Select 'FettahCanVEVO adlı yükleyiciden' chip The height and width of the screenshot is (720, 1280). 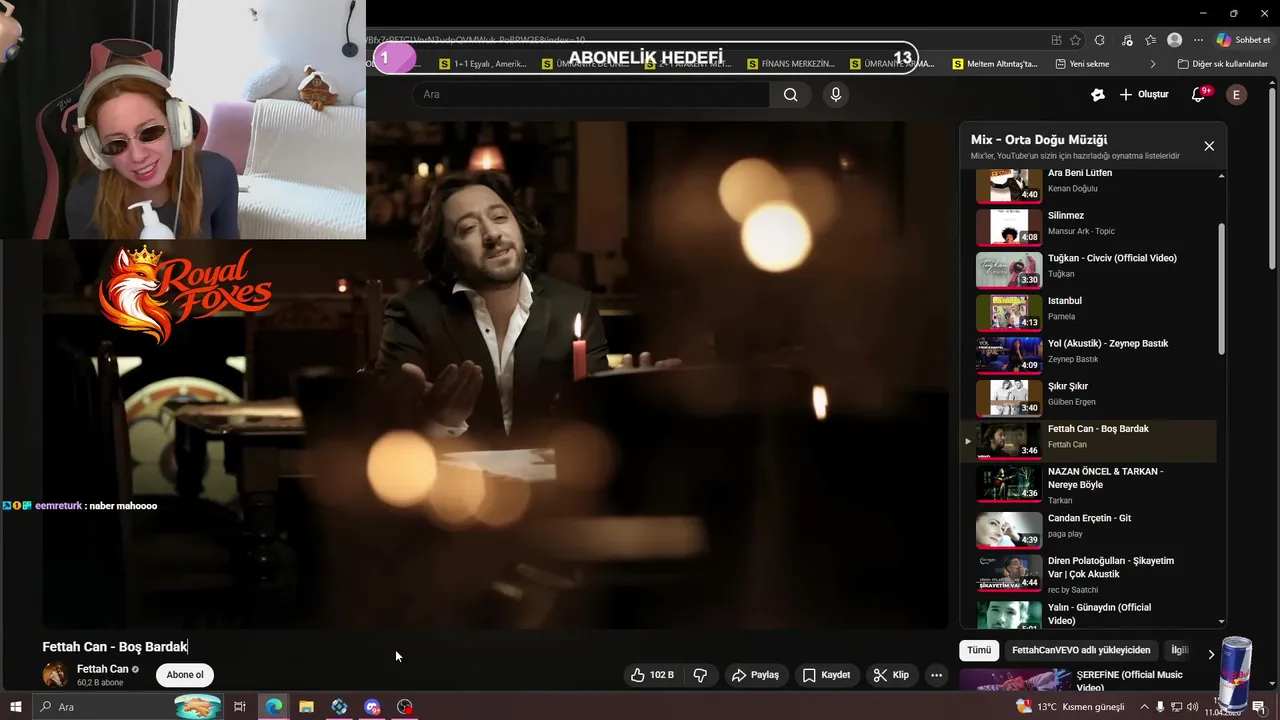1080,650
